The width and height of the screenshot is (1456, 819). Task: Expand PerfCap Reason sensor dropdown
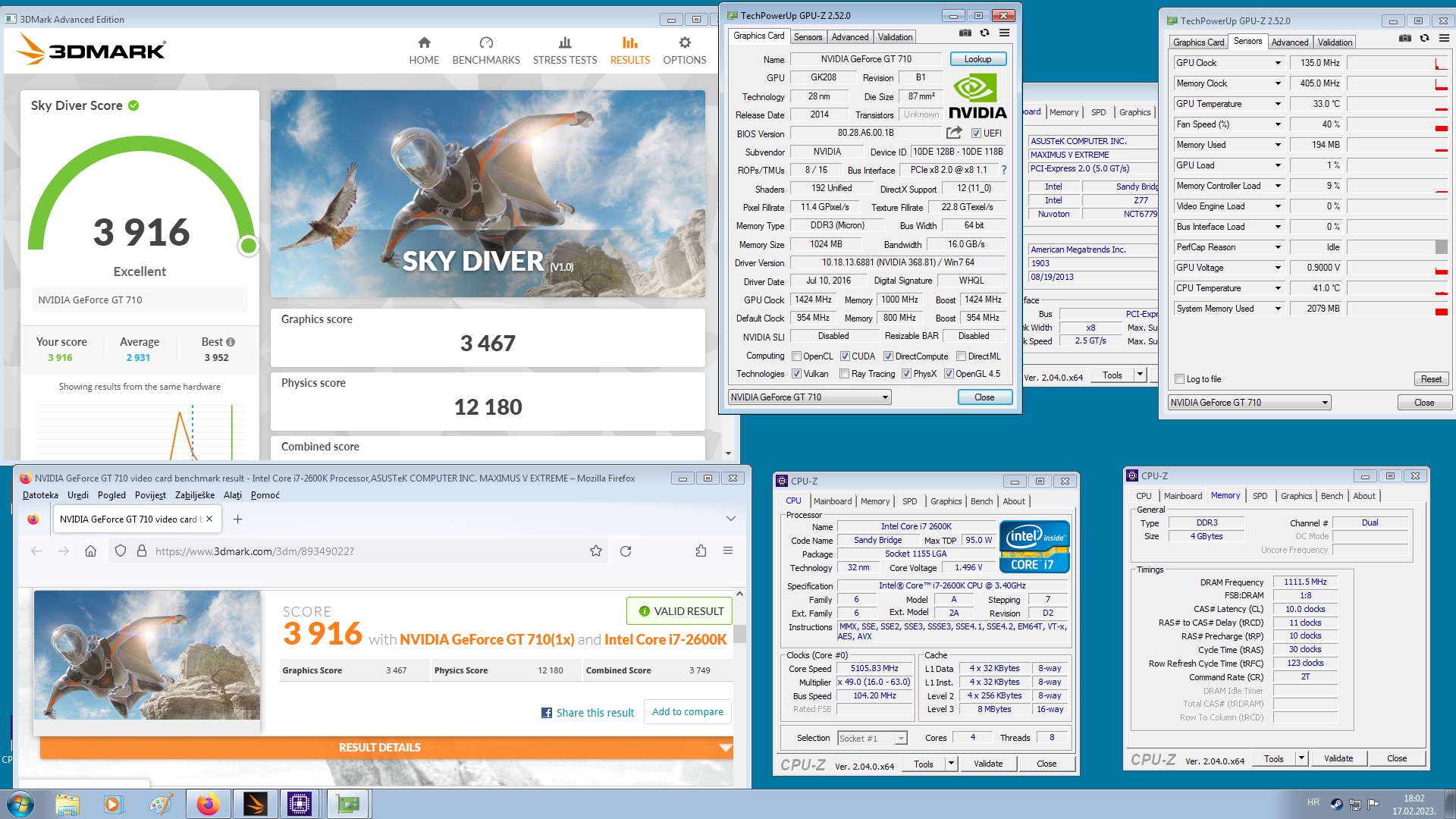coord(1278,247)
